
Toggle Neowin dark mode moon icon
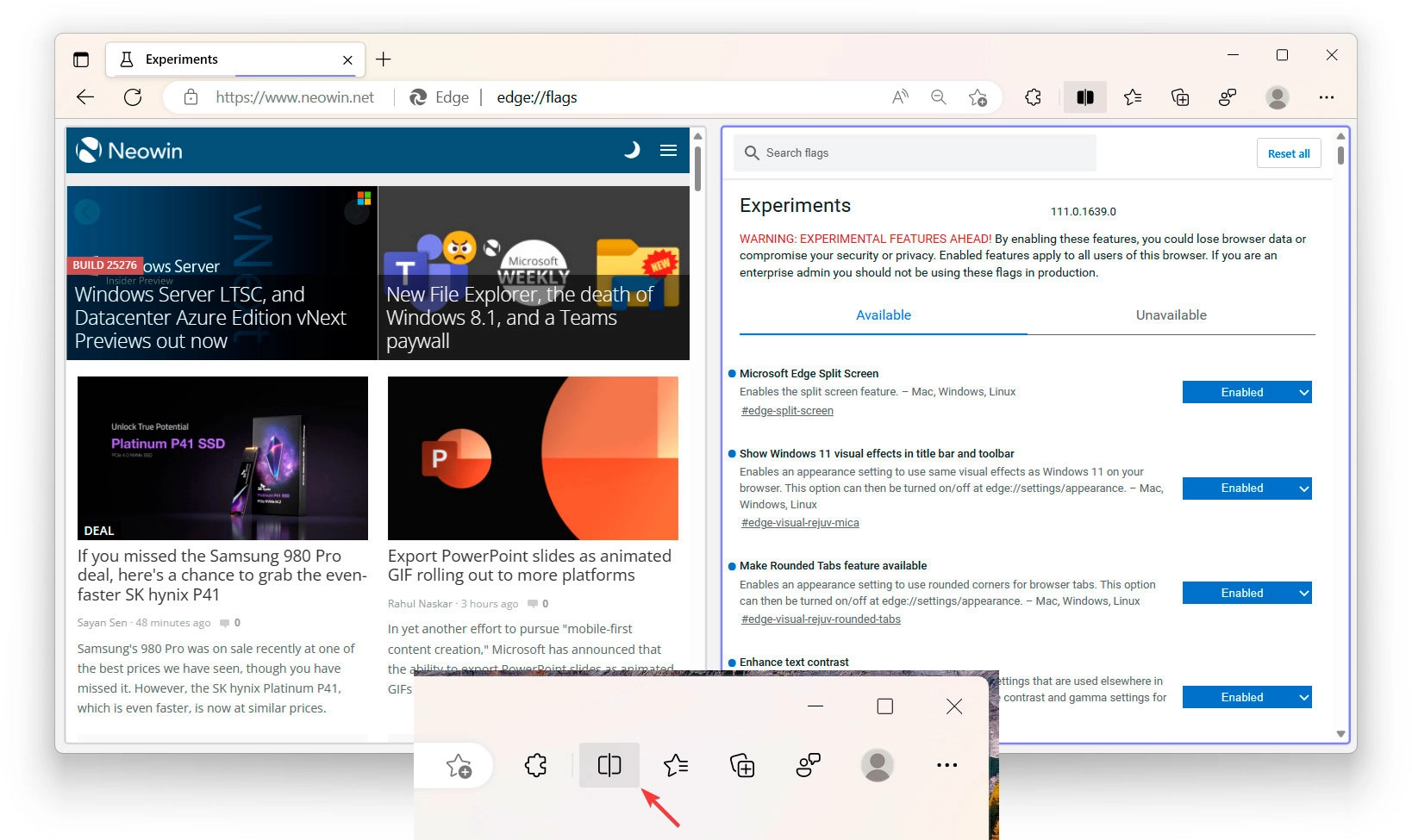(632, 151)
